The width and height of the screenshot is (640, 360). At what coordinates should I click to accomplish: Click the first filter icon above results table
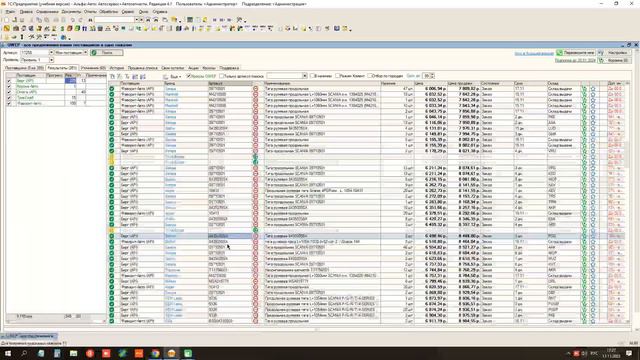tap(113, 76)
